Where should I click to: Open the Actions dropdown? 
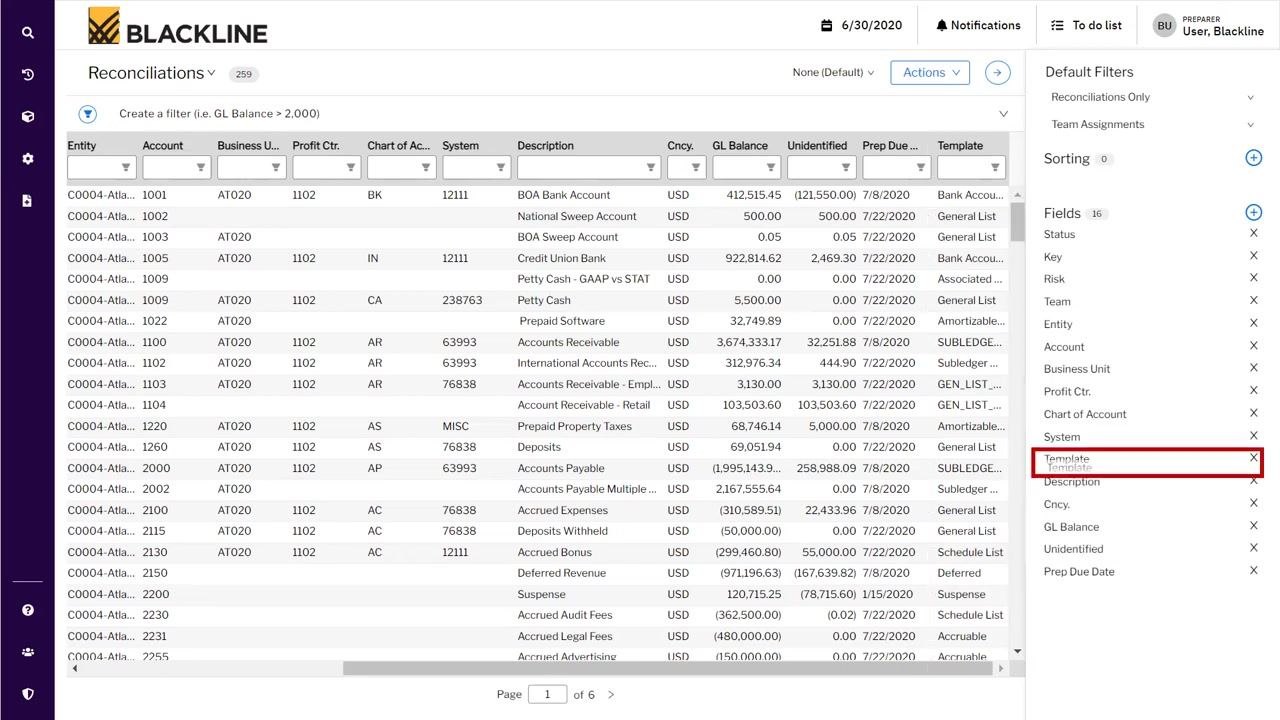pos(930,72)
